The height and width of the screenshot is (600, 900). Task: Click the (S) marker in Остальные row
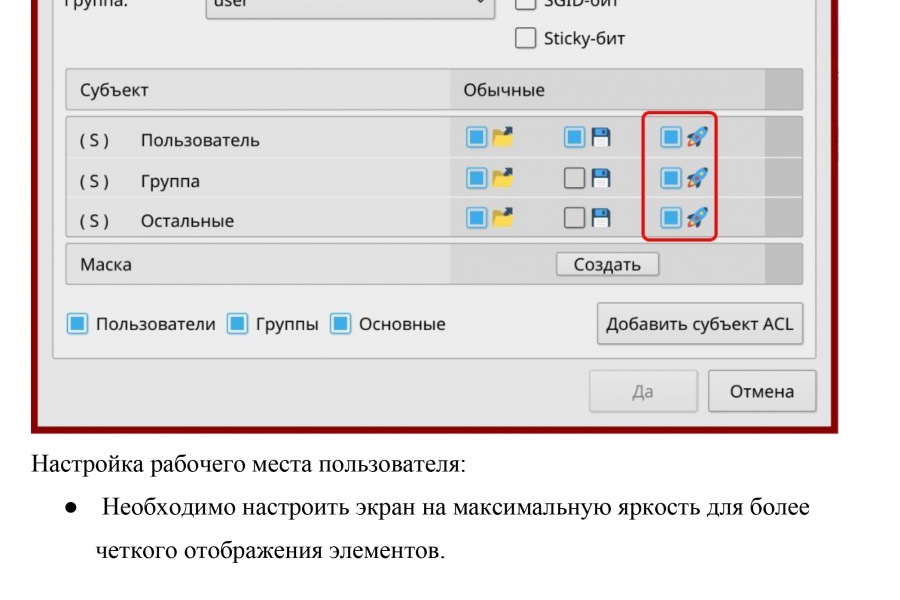click(x=94, y=220)
